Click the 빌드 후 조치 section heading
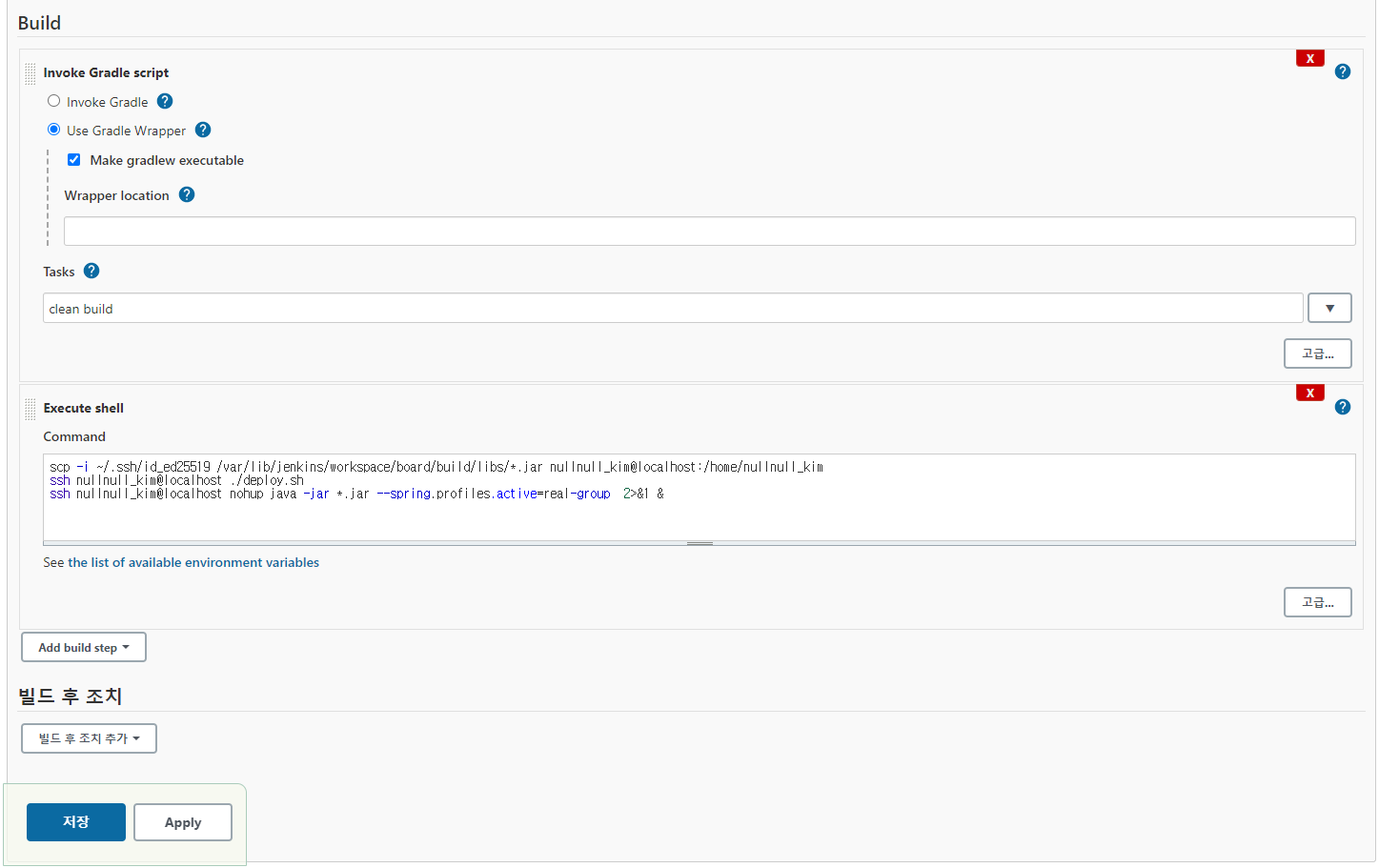Screen dimensions: 1379x868 (x=71, y=696)
